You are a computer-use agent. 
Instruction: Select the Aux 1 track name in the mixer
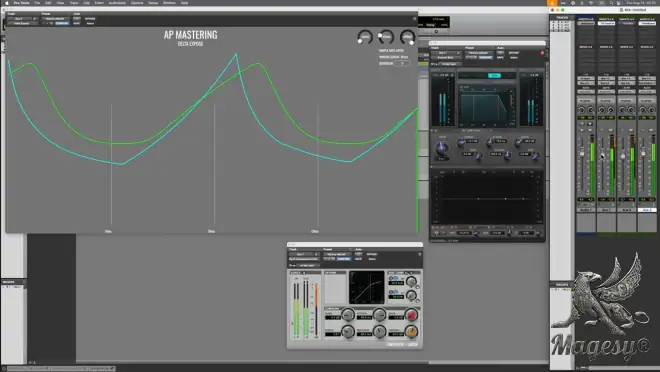click(606, 209)
